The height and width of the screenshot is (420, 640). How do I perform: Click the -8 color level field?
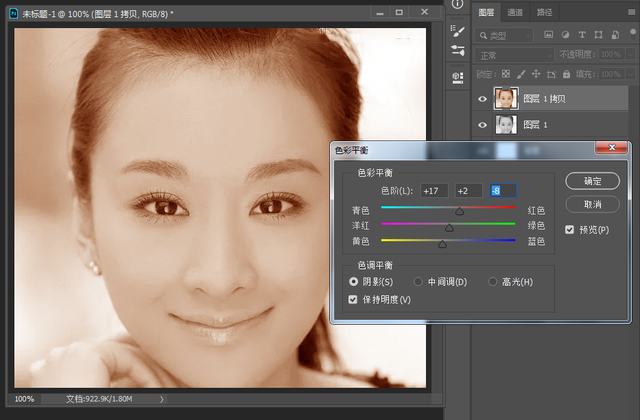(x=503, y=191)
